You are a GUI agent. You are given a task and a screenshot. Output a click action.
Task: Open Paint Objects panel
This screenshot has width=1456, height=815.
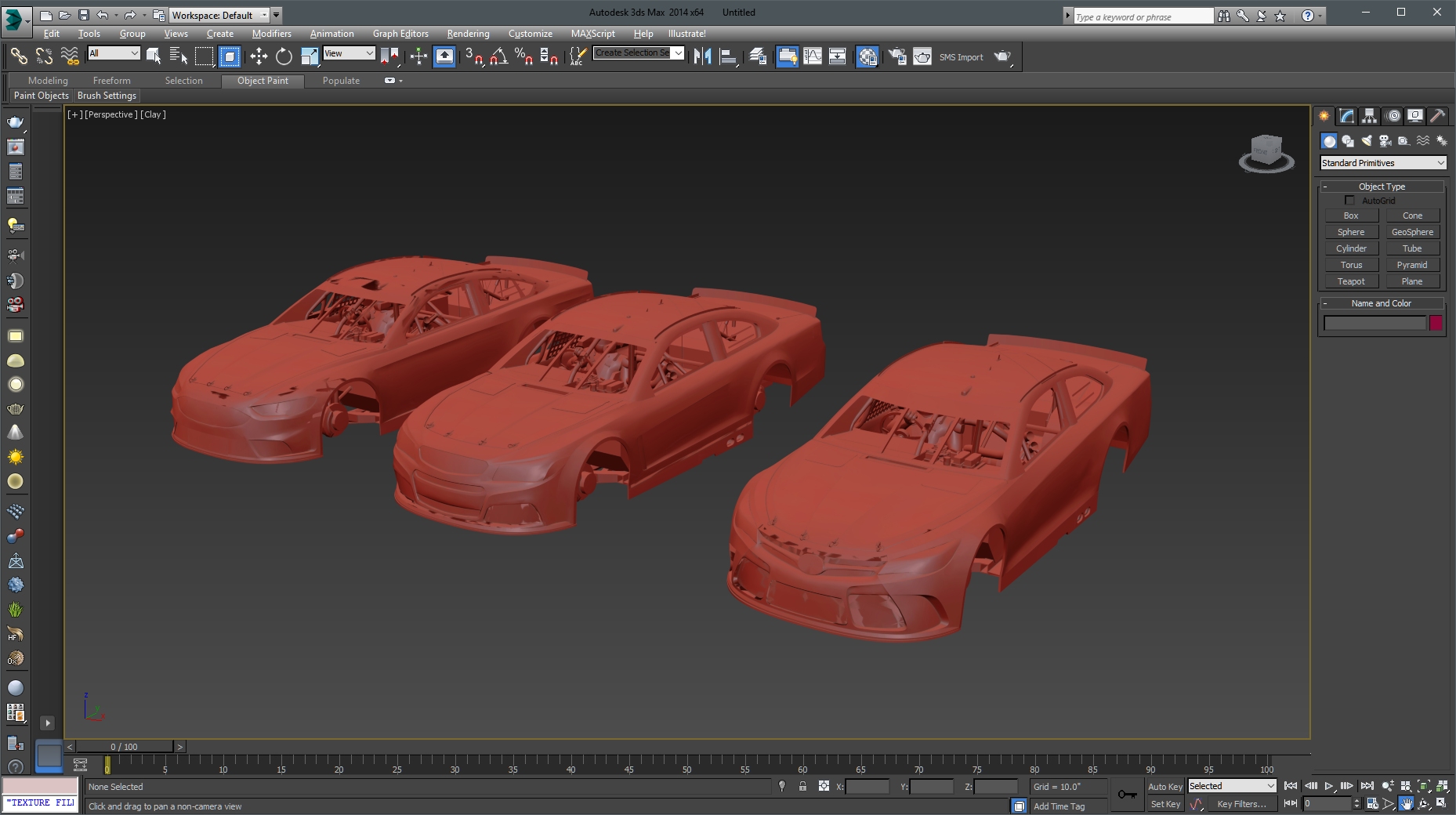click(x=42, y=96)
